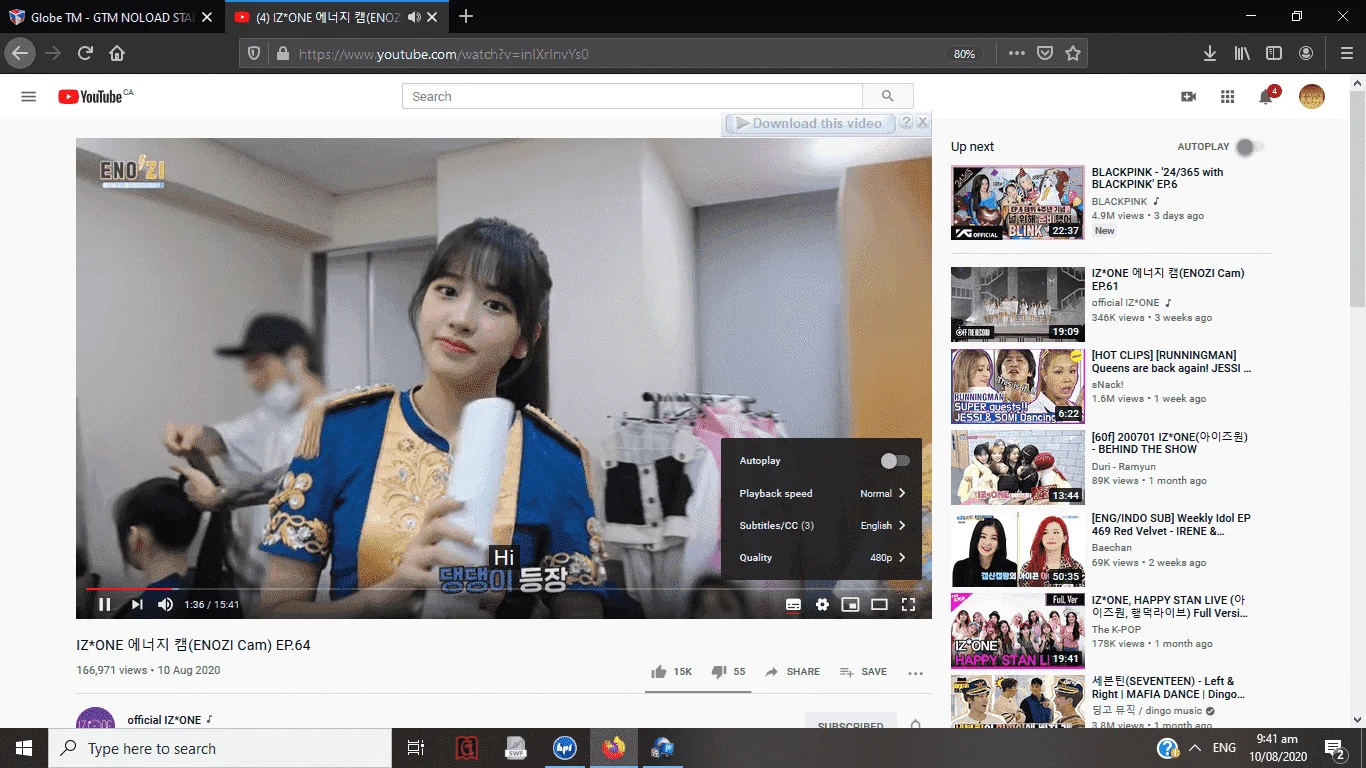Close player settings via gear icon
The image size is (1366, 768).
pos(822,604)
